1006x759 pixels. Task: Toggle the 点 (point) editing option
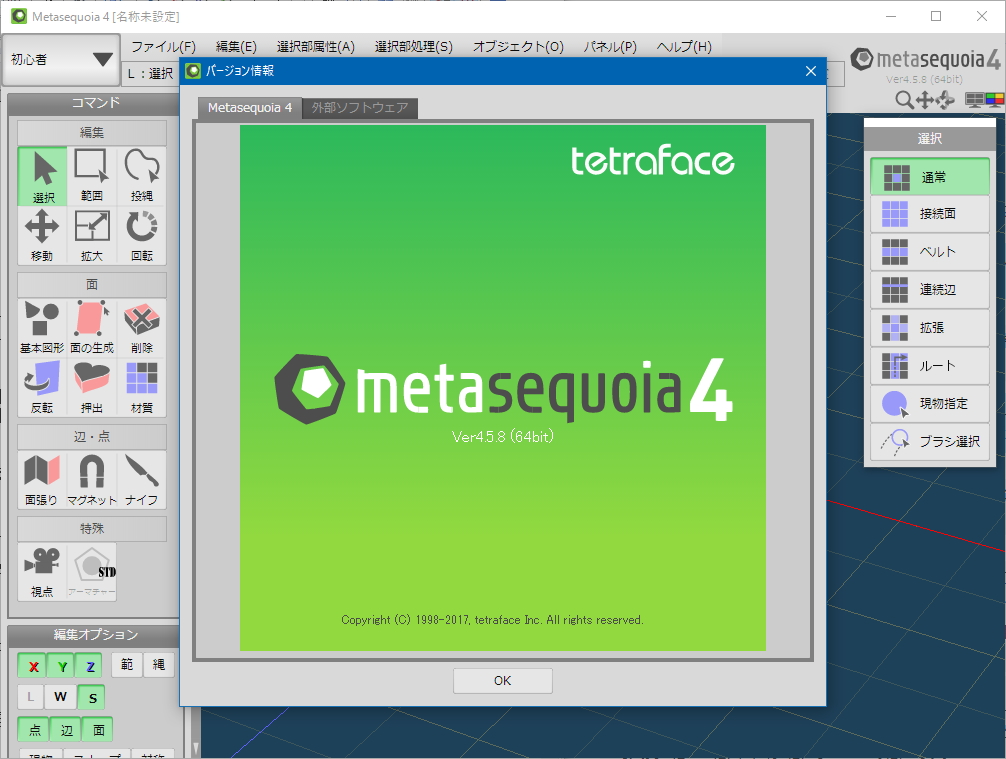coord(32,730)
